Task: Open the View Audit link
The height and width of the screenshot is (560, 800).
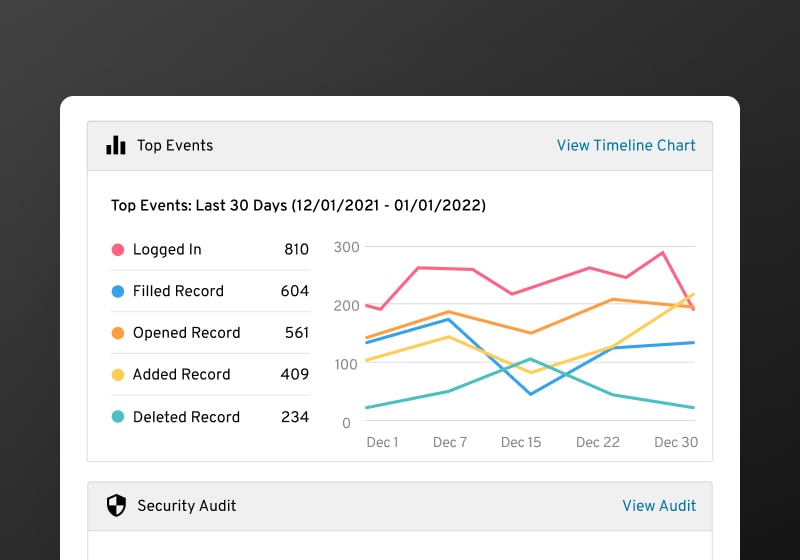Action: pyautogui.click(x=659, y=506)
